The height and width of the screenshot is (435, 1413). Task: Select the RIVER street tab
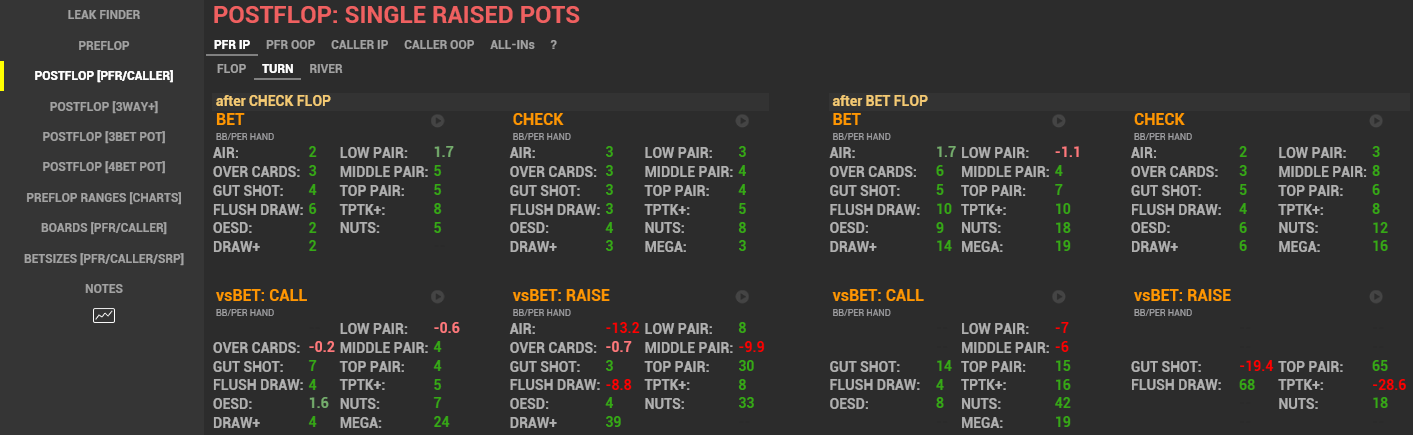(326, 69)
